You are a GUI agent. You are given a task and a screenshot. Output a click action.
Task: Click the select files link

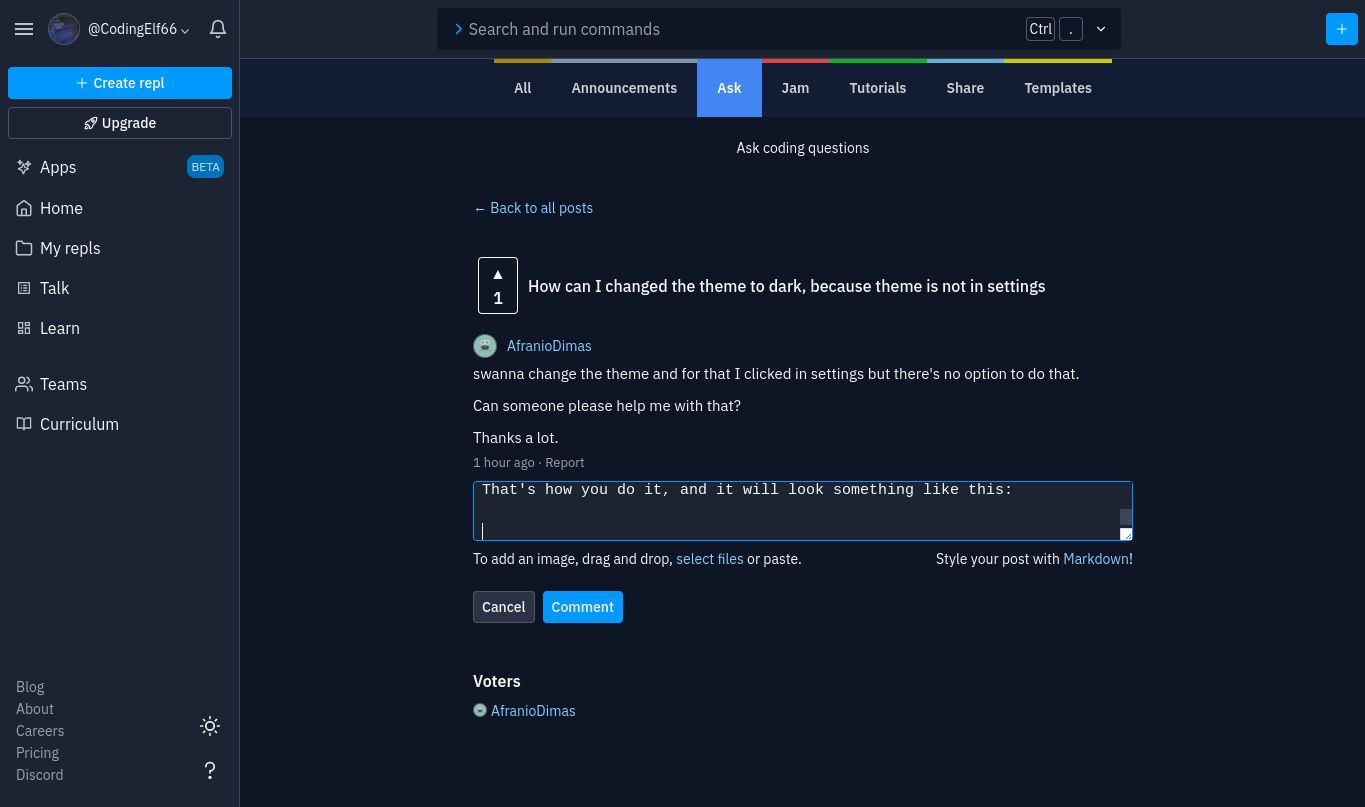(710, 559)
